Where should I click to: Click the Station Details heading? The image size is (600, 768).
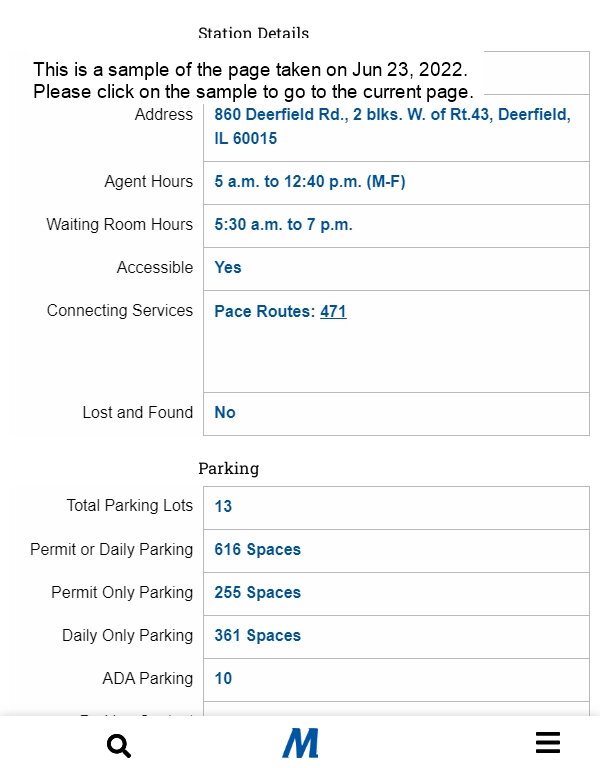(x=253, y=33)
